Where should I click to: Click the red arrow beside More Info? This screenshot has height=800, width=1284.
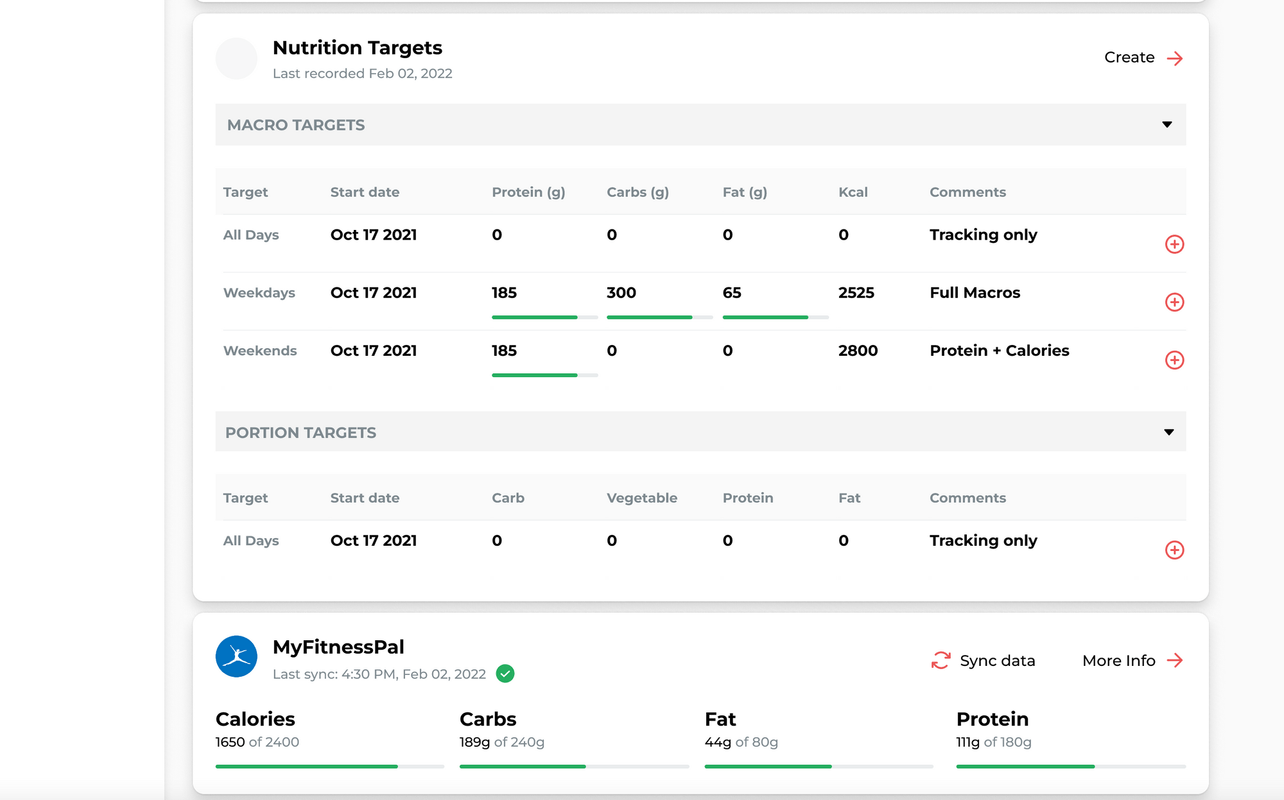pyautogui.click(x=1175, y=661)
